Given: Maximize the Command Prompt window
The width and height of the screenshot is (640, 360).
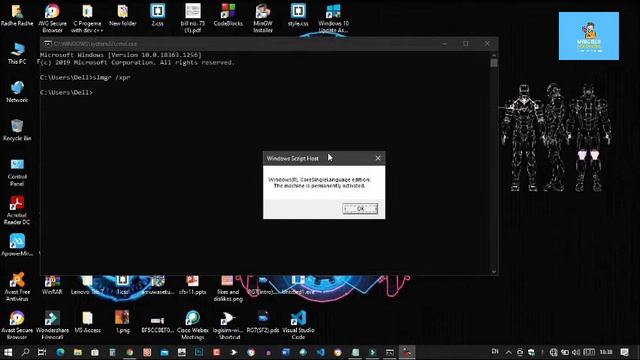Looking at the screenshot, I should (x=466, y=43).
